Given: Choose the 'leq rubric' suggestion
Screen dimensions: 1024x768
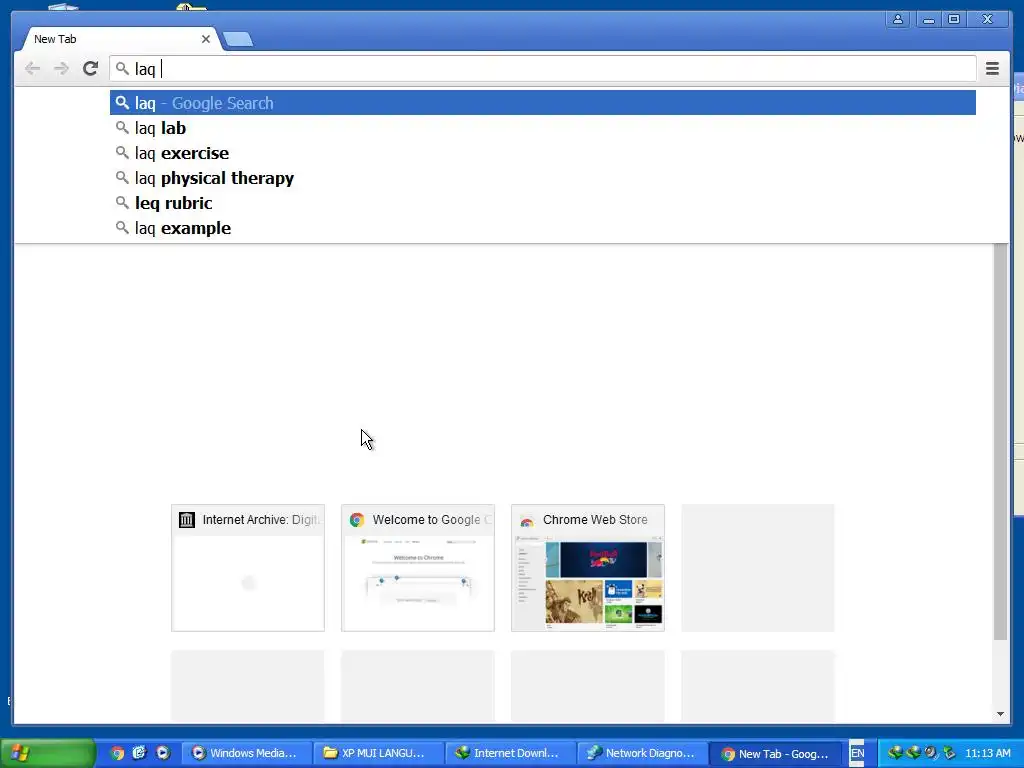Looking at the screenshot, I should coord(543,203).
